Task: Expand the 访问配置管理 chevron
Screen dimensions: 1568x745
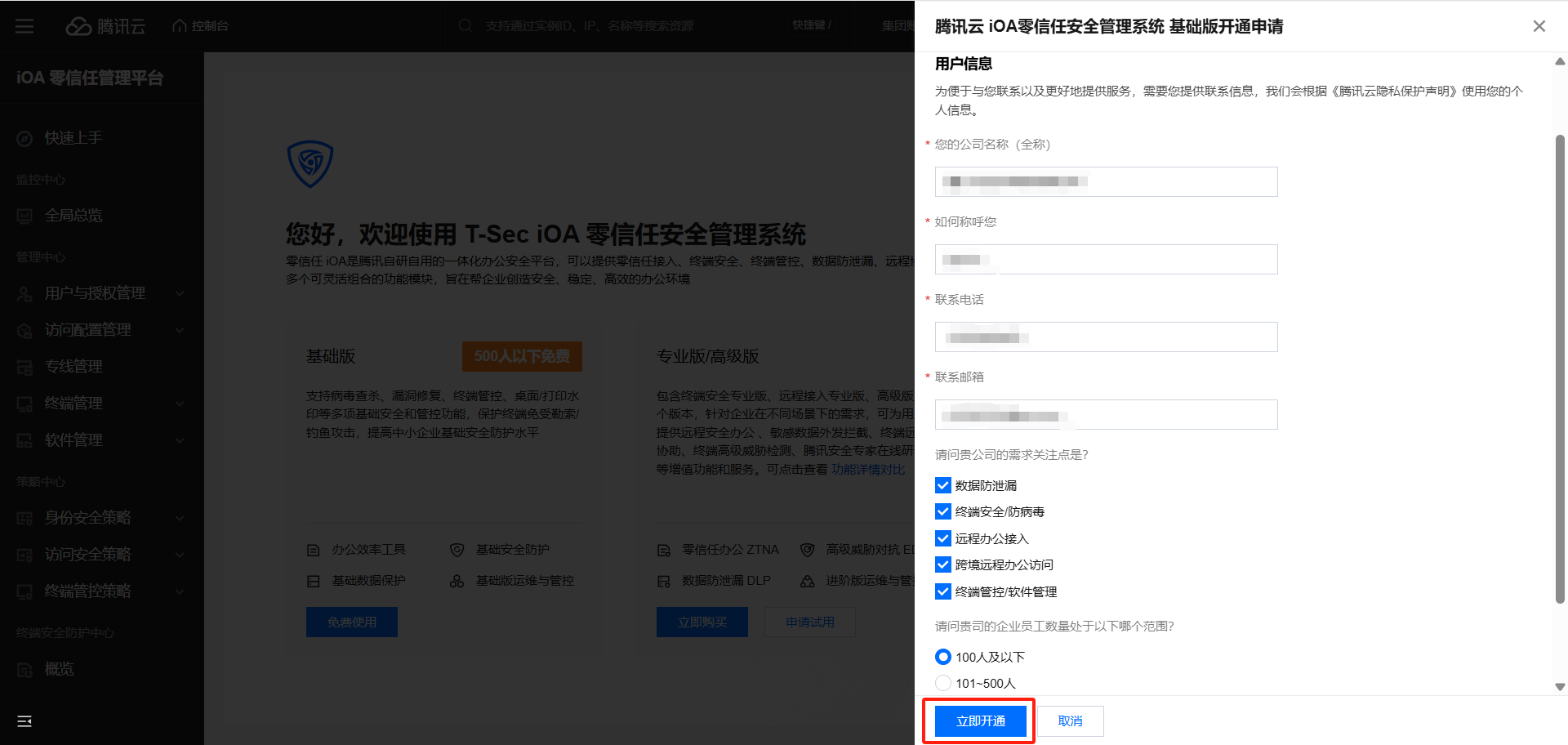Action: (180, 330)
